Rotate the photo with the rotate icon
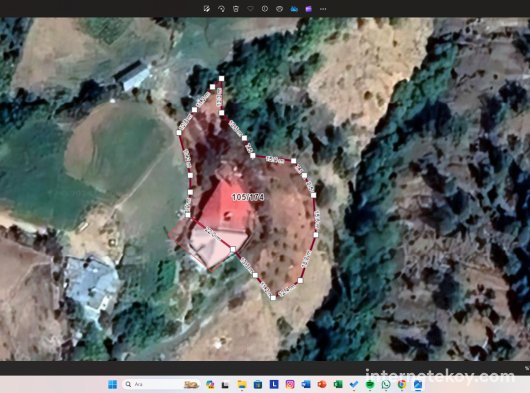The width and height of the screenshot is (530, 393). tap(221, 9)
